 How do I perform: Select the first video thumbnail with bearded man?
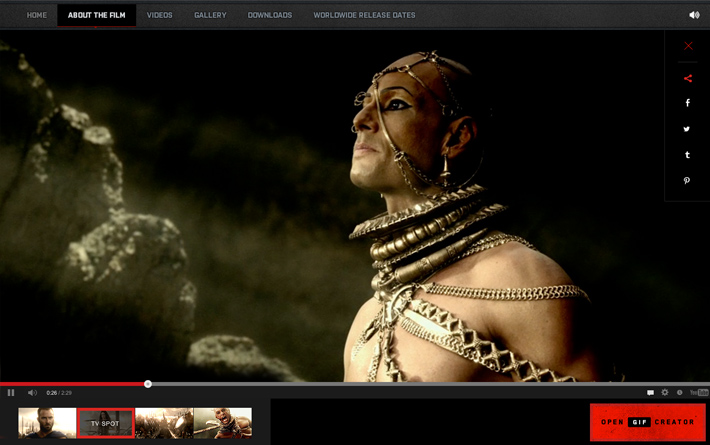(47, 423)
